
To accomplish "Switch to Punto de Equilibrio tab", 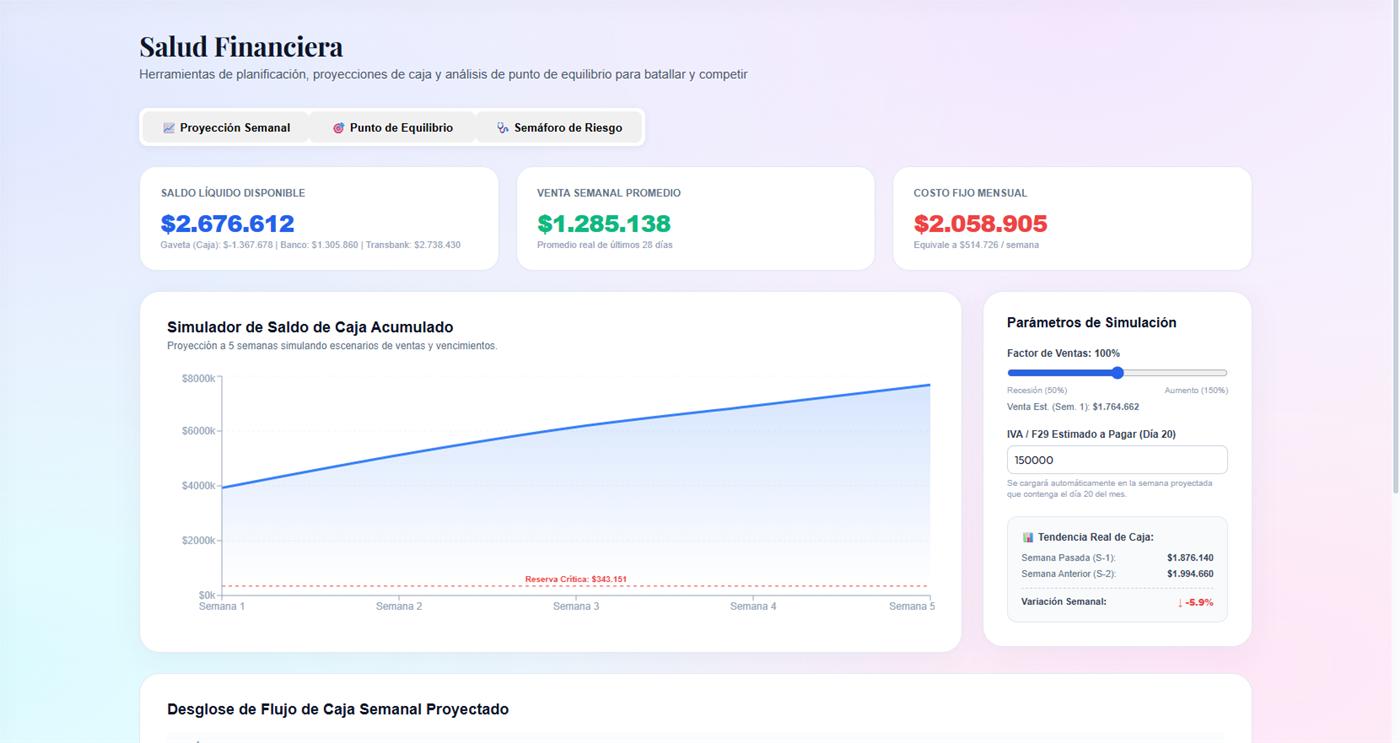I will (392, 128).
